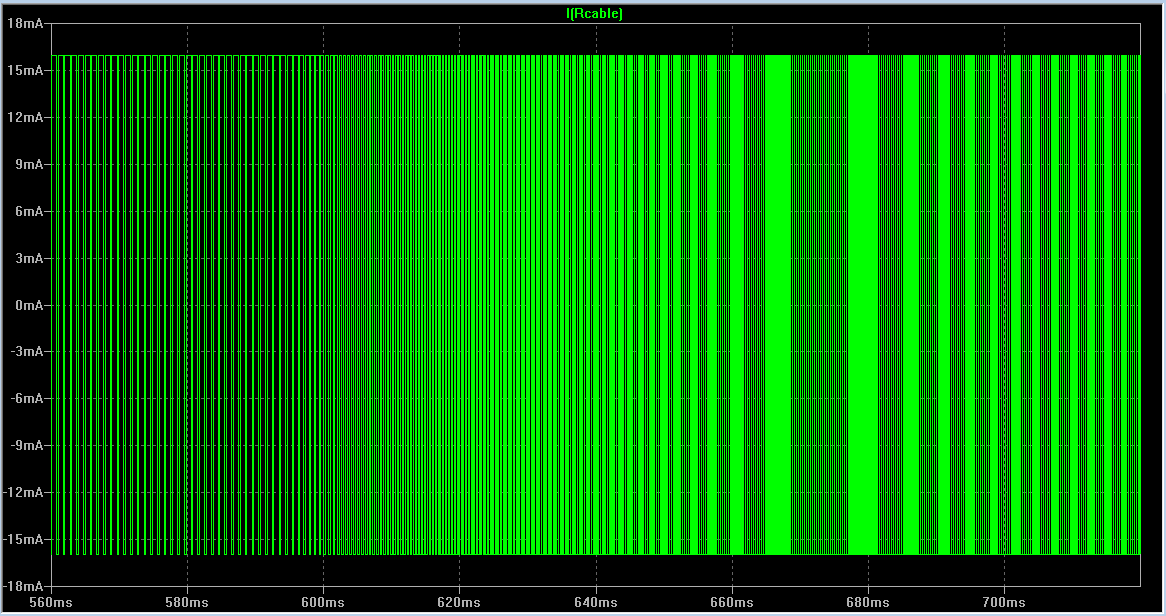
Task: Click the 15mA vertical axis label
Action: 25,70
